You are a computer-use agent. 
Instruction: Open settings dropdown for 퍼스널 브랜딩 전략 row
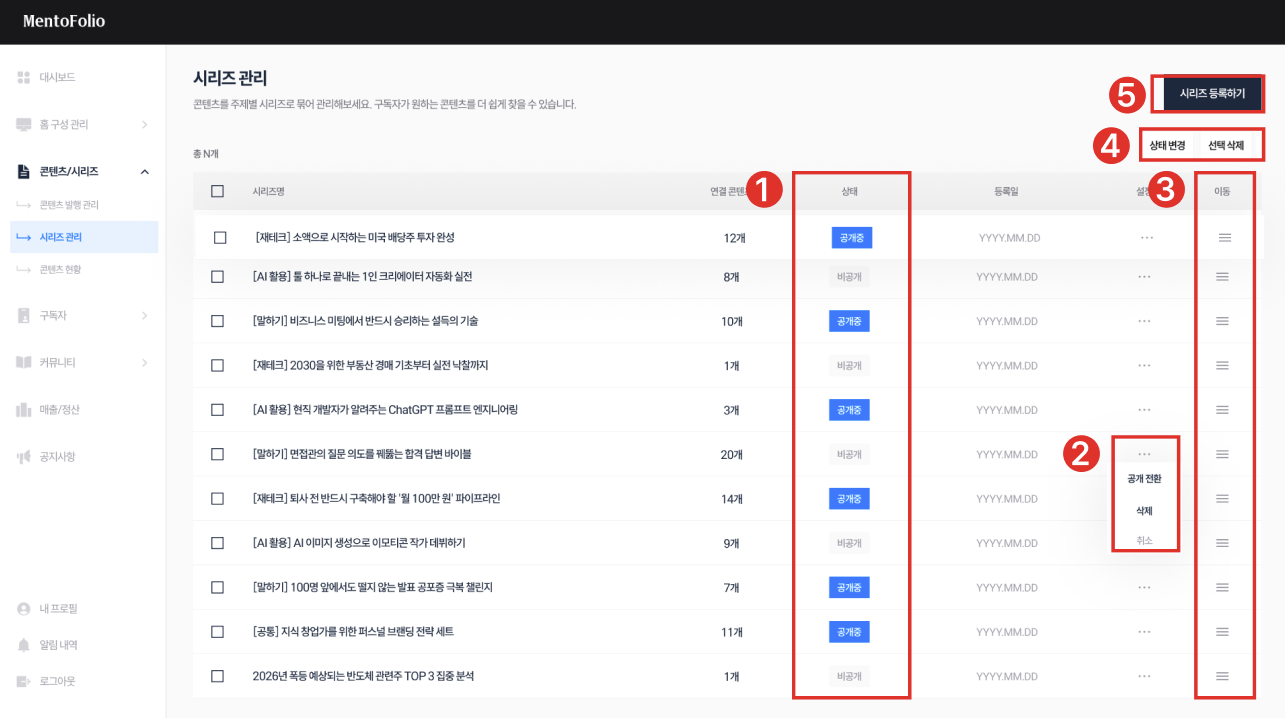(1145, 632)
